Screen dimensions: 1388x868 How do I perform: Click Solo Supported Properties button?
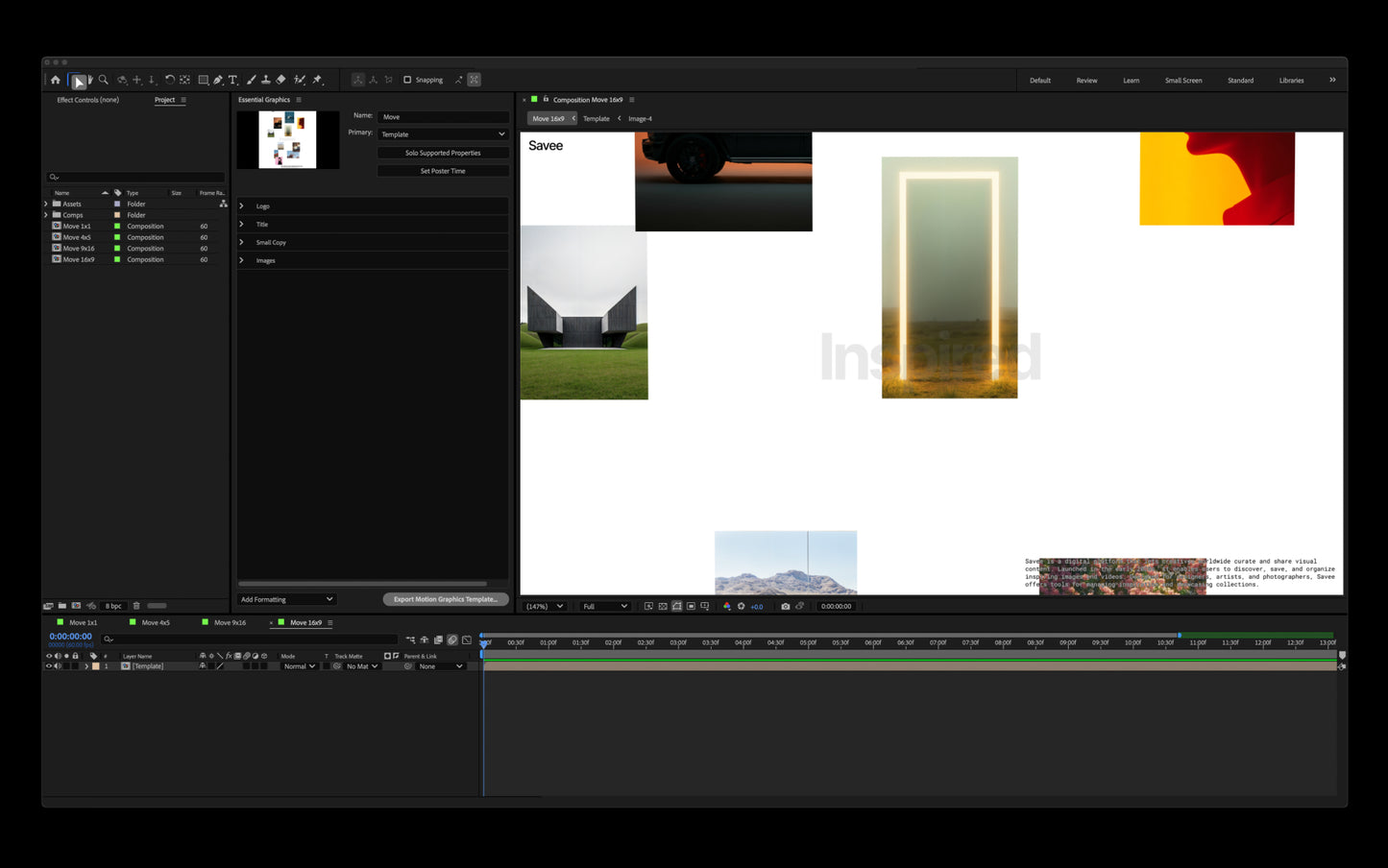click(443, 153)
